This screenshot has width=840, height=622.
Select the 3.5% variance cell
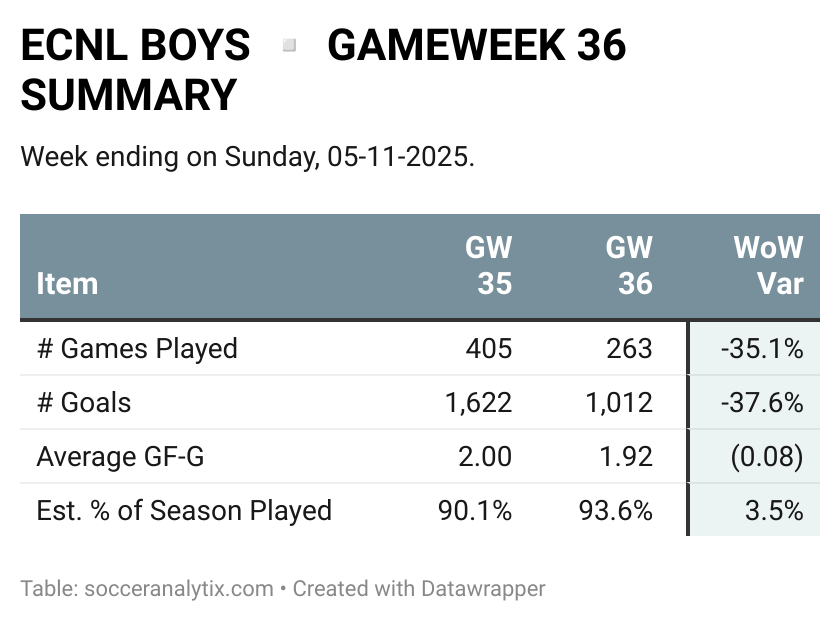(x=754, y=510)
